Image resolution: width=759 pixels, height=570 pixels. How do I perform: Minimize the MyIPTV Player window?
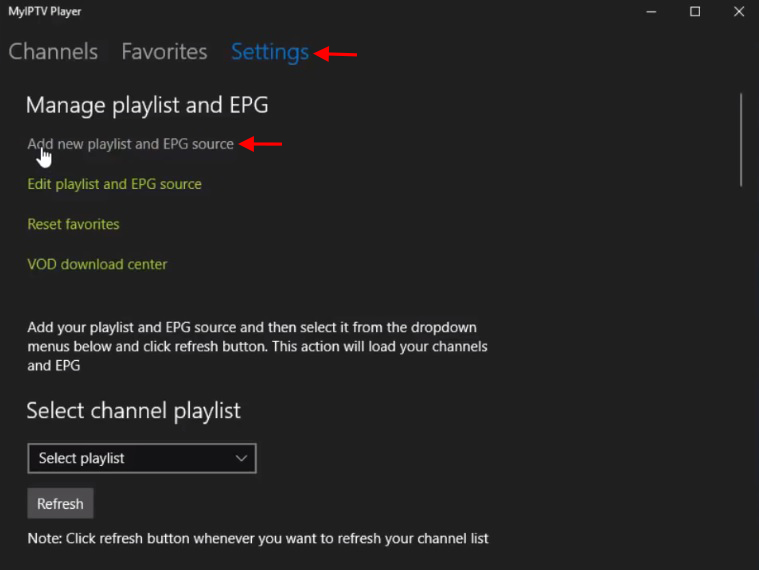pyautogui.click(x=649, y=12)
